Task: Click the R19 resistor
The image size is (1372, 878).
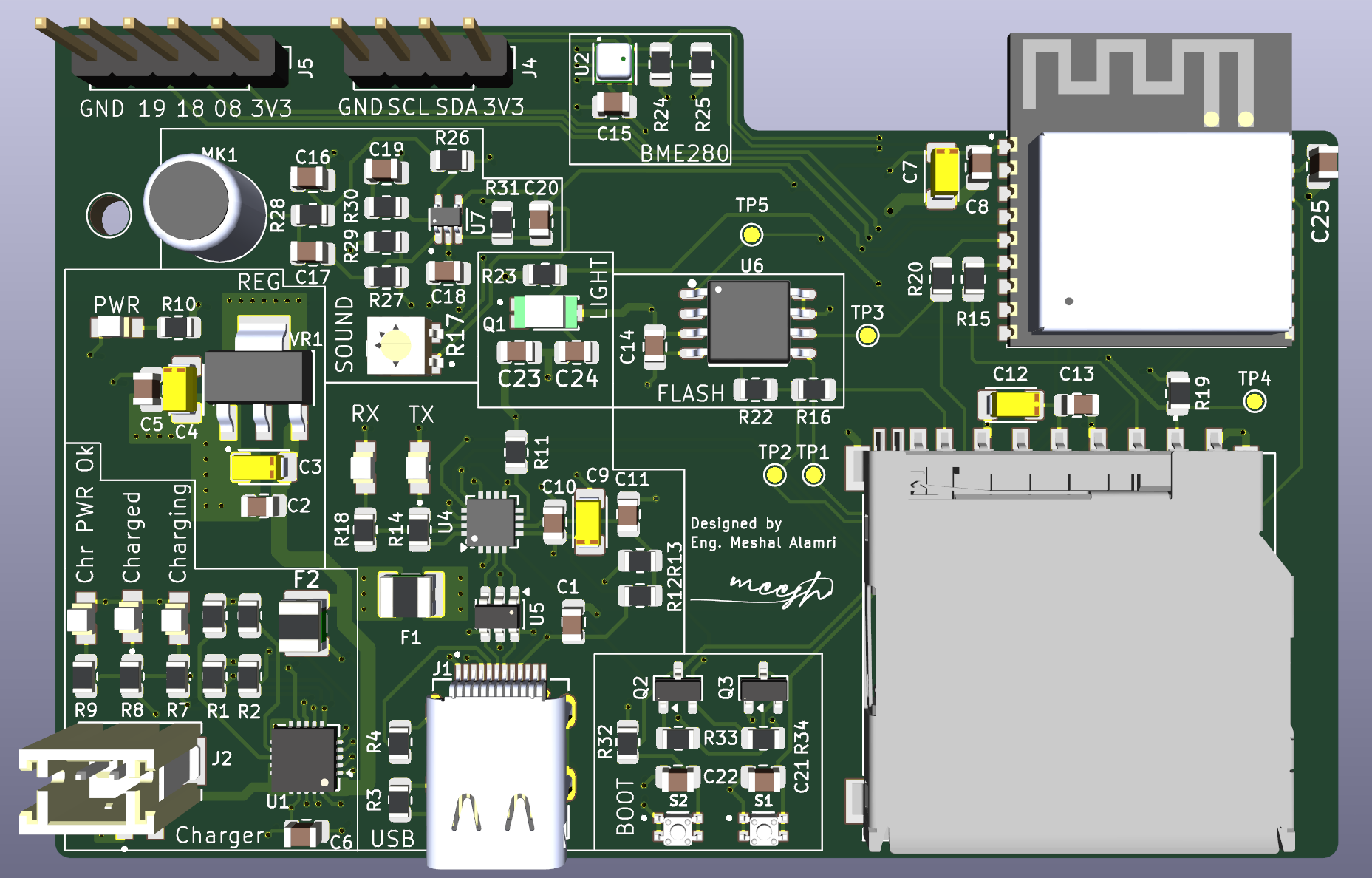Action: coord(1178,394)
